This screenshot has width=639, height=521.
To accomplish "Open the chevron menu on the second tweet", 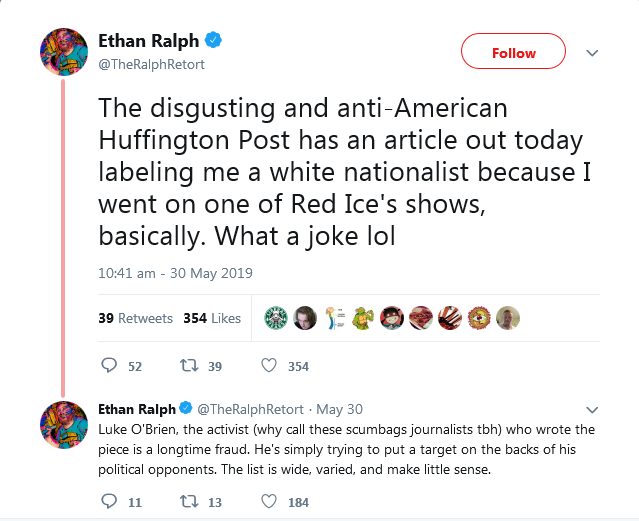I will click(x=592, y=410).
